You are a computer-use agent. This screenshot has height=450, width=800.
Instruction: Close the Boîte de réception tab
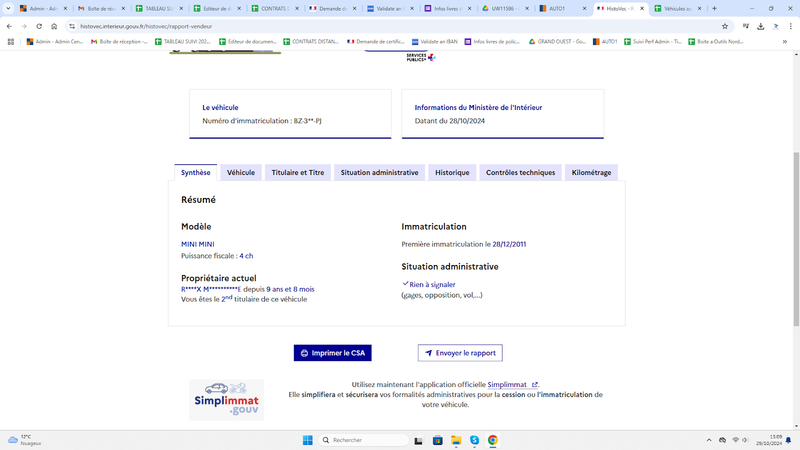pos(123,9)
